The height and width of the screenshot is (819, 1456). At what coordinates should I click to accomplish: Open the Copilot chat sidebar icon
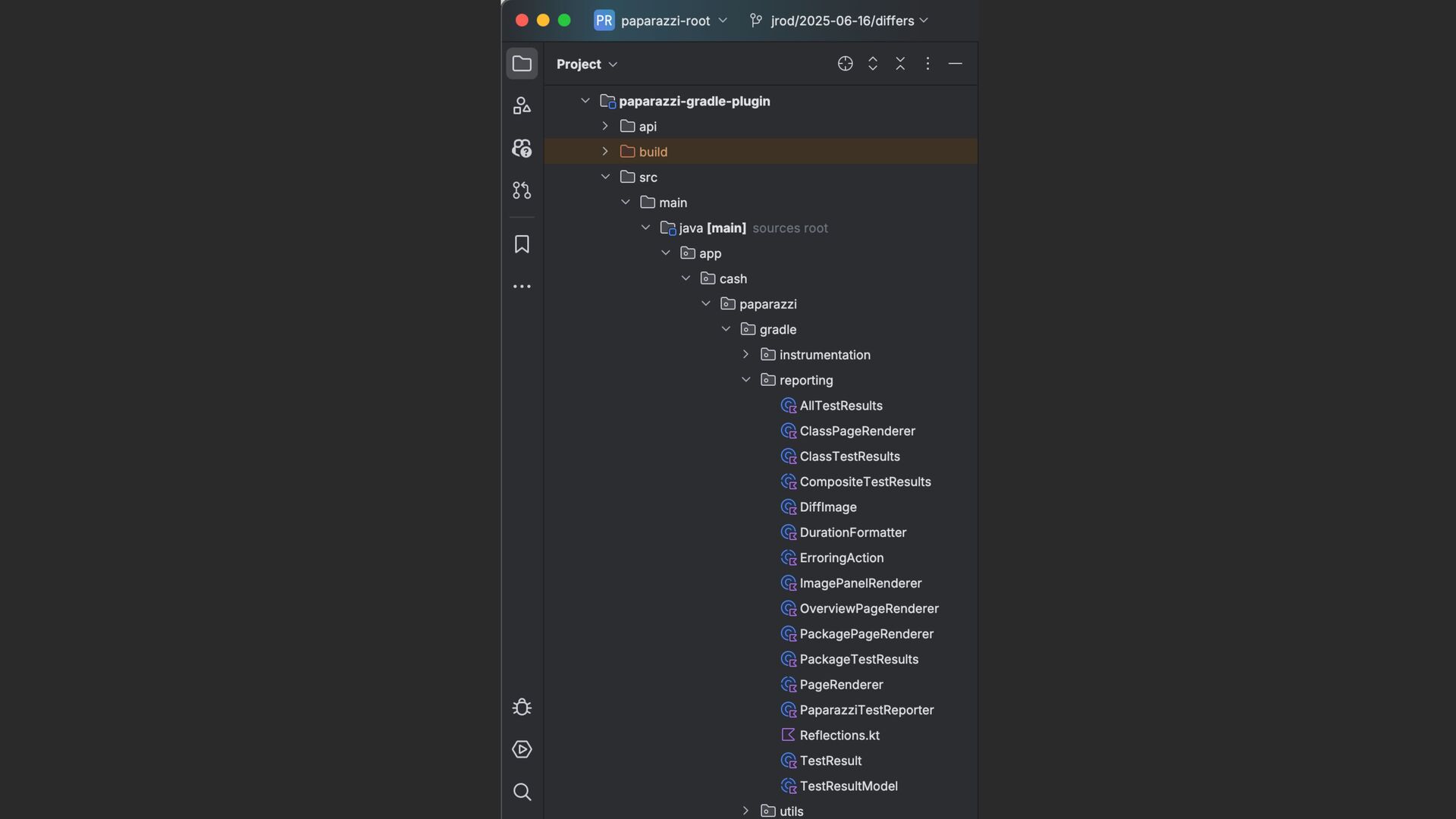click(522, 148)
